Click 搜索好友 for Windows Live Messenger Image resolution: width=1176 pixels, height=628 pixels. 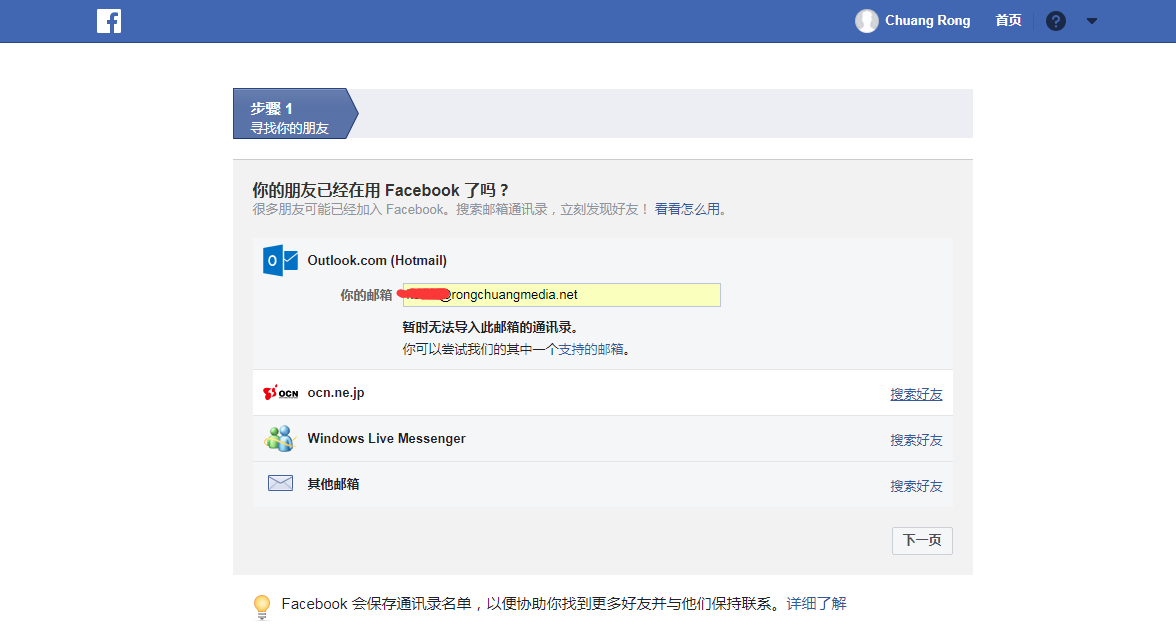point(916,440)
